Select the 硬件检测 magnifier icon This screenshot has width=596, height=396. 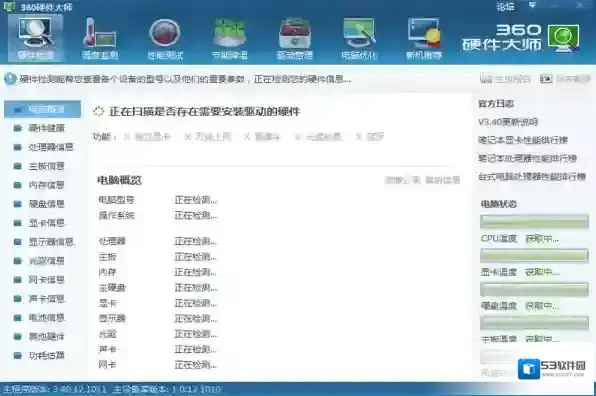35,38
